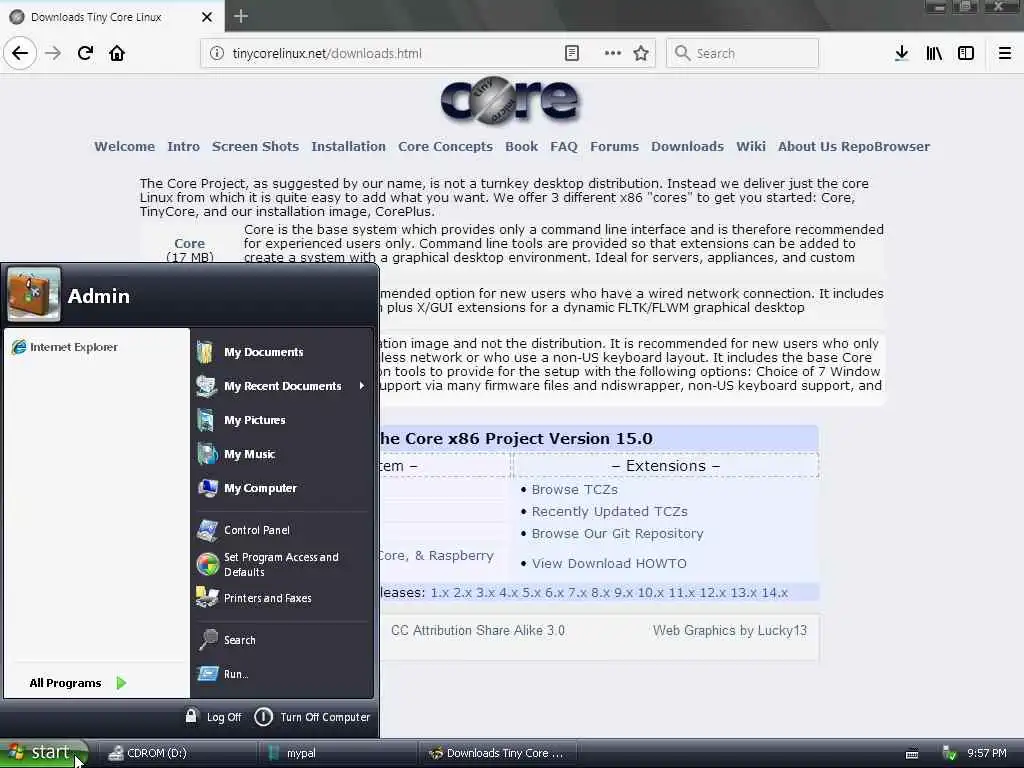
Task: Go to Screen Shots page
Action: (x=255, y=146)
